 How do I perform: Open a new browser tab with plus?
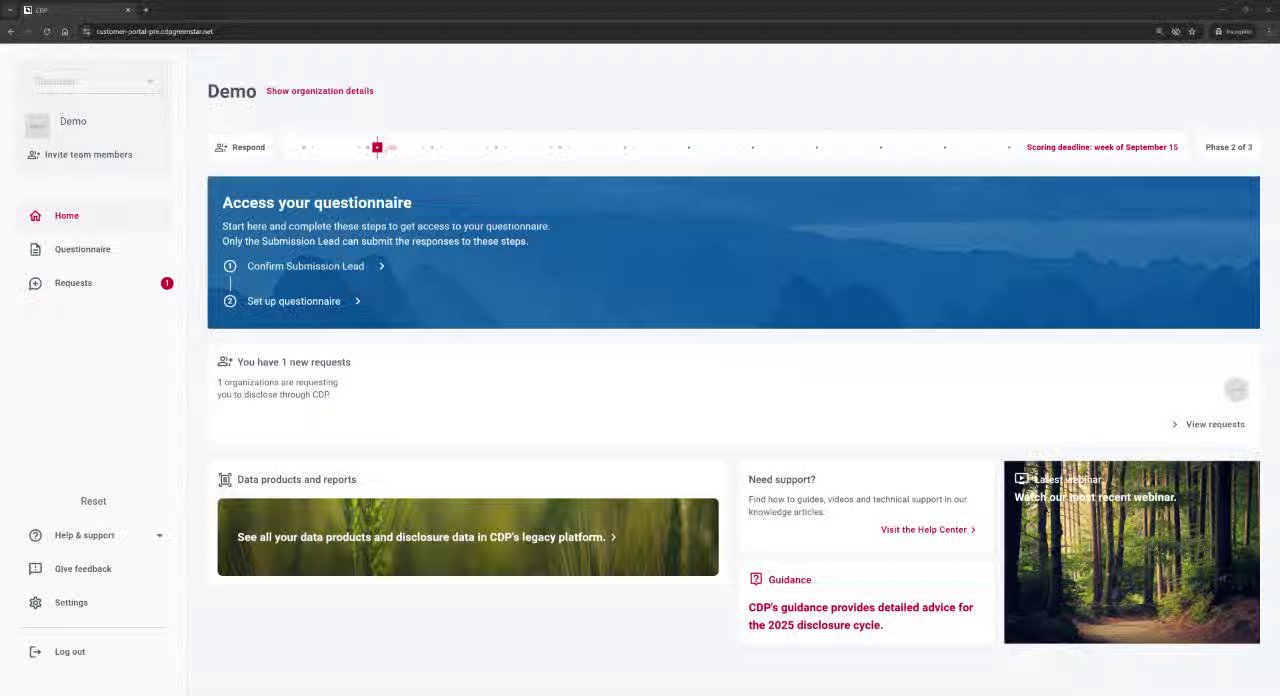click(x=145, y=10)
